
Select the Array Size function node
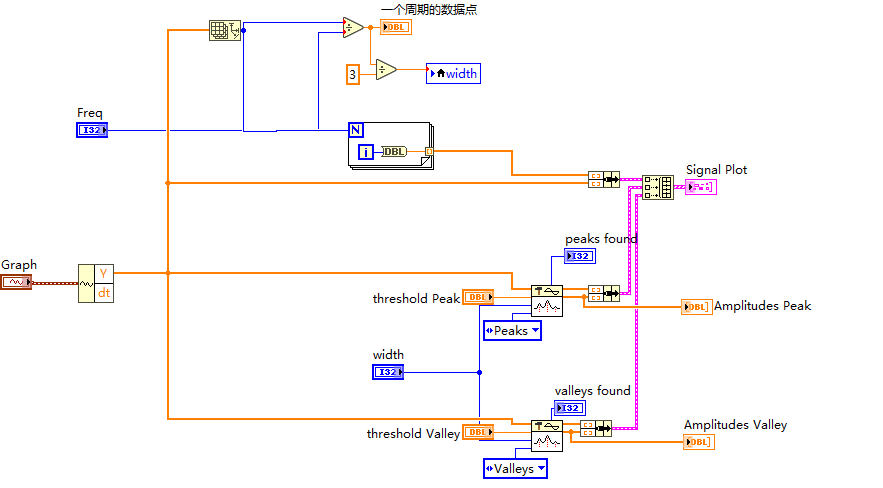[x=225, y=30]
